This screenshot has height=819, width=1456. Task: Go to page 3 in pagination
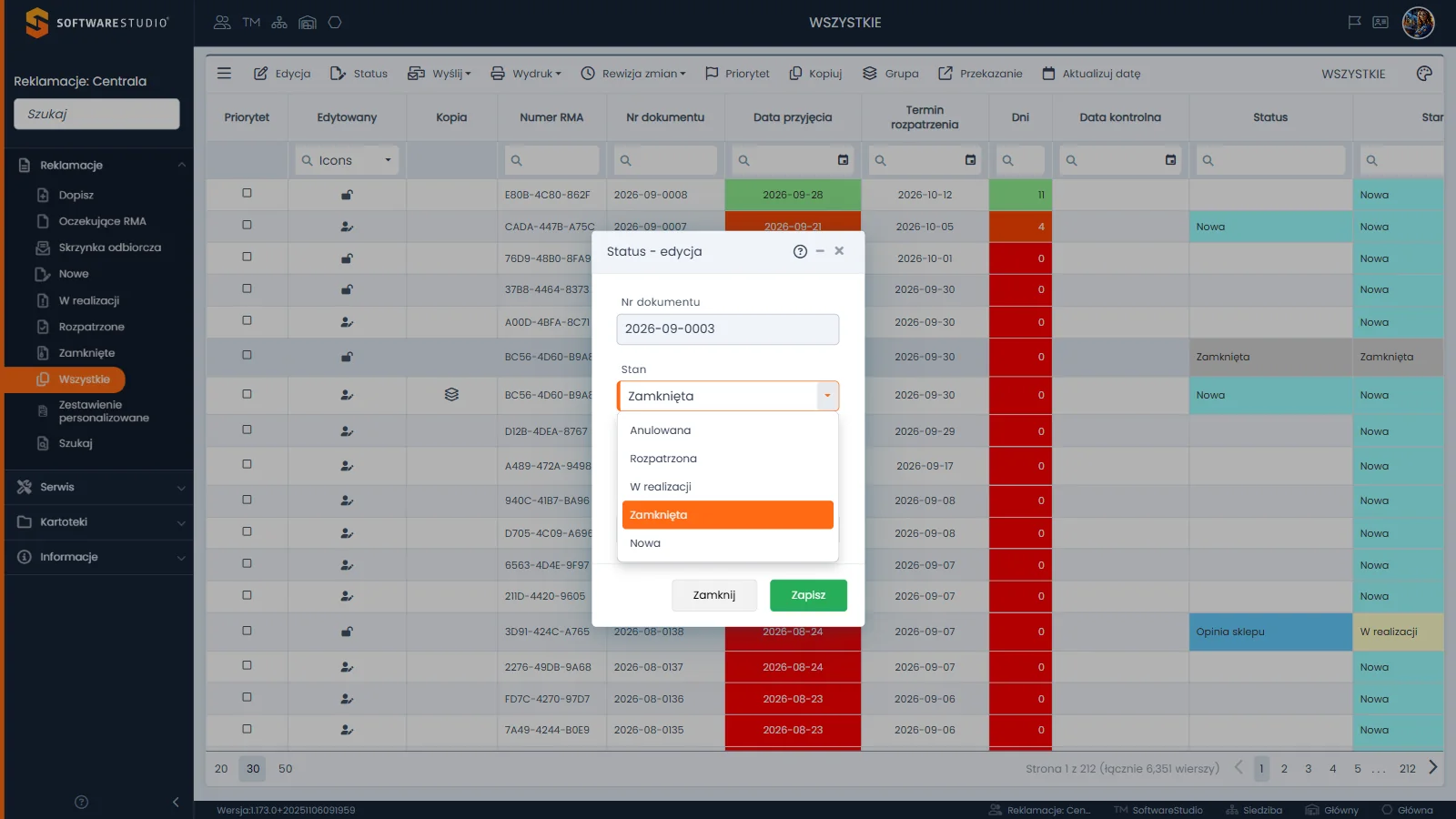pyautogui.click(x=1309, y=768)
